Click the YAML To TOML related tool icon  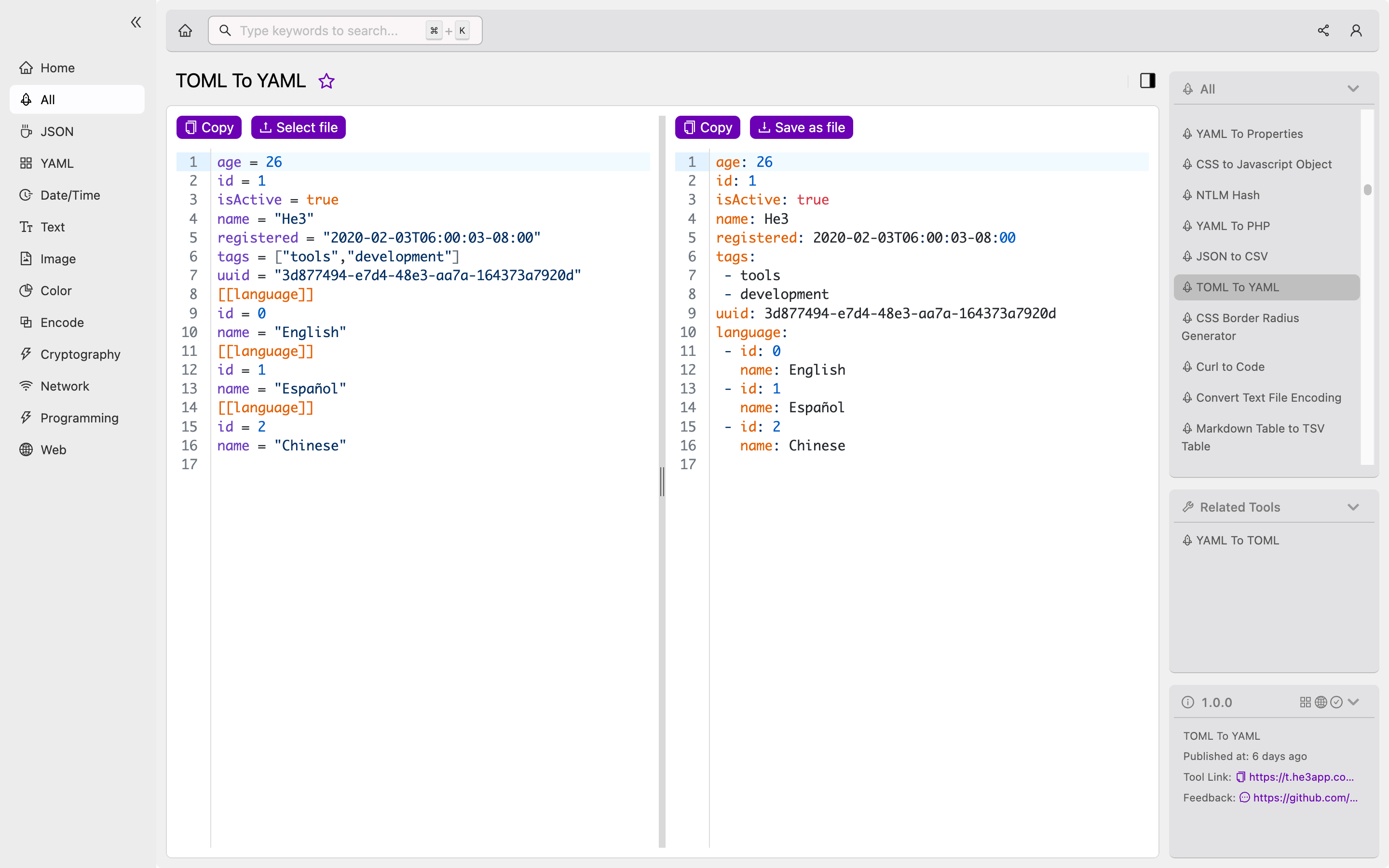pyautogui.click(x=1188, y=540)
